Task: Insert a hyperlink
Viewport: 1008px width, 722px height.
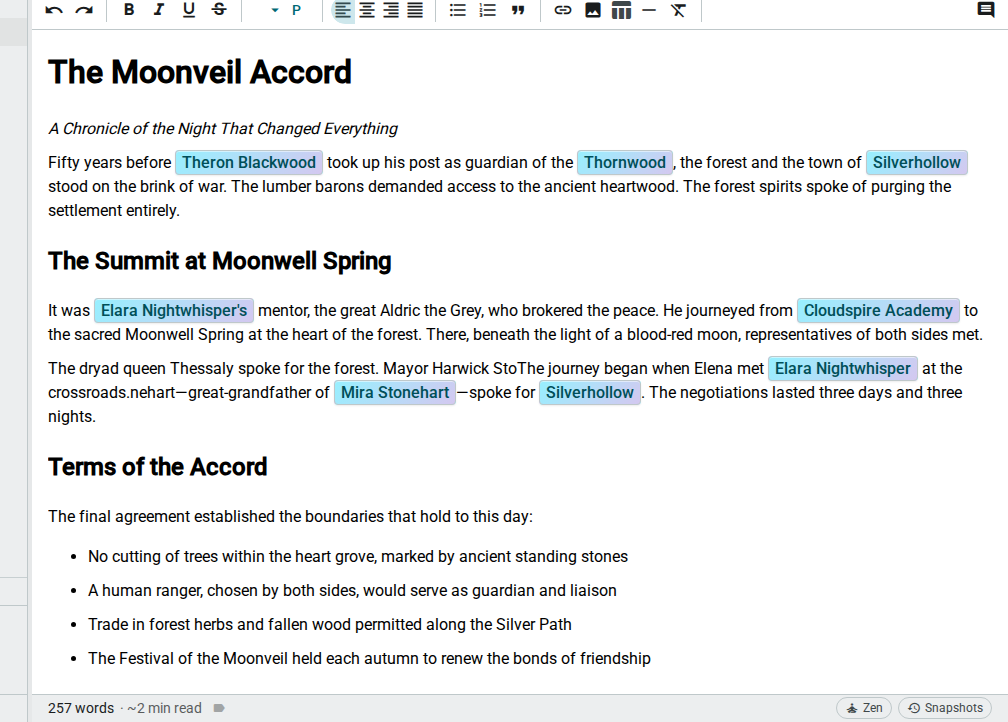Action: [x=563, y=10]
